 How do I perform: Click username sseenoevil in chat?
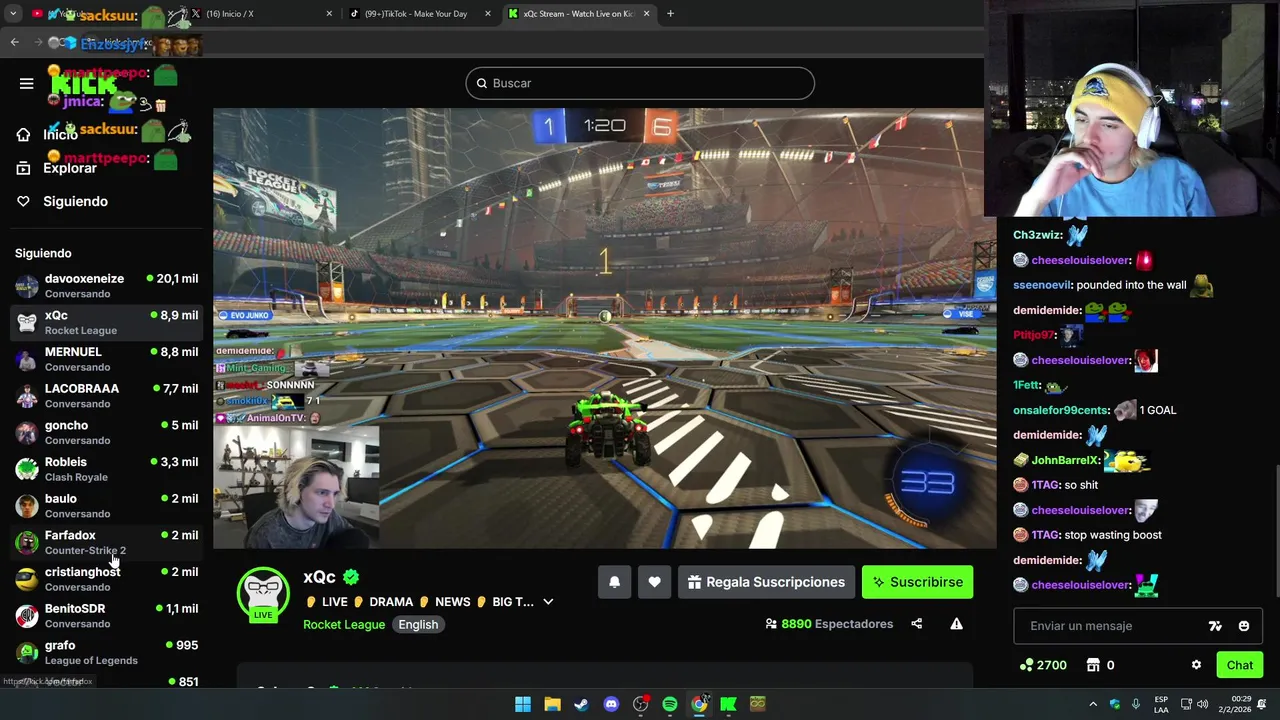pos(1042,285)
